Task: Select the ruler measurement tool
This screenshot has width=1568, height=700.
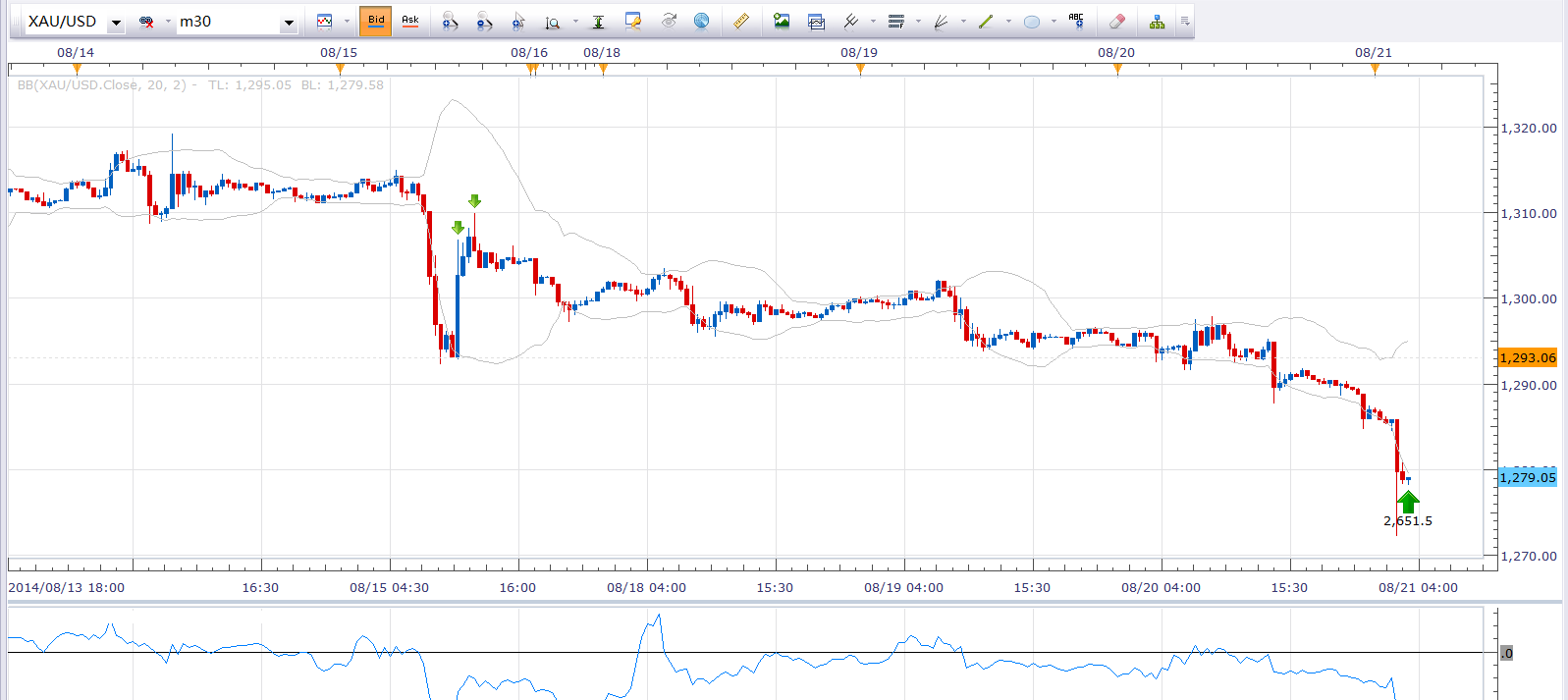Action: click(x=741, y=21)
